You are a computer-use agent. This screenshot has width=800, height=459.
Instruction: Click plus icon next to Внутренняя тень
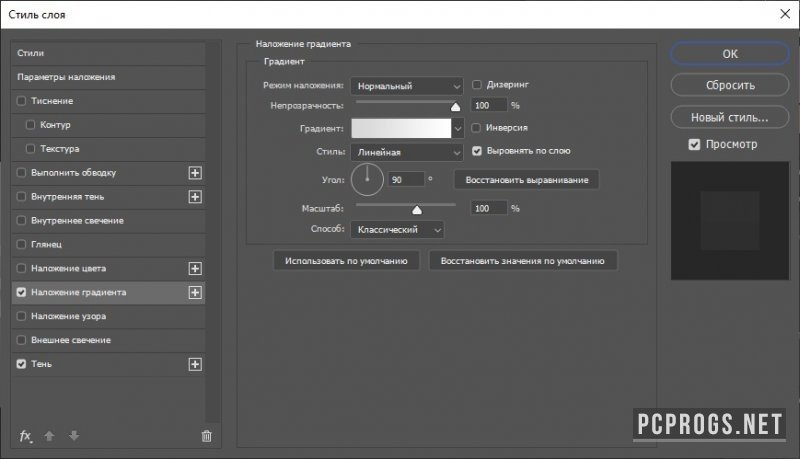[x=195, y=197]
